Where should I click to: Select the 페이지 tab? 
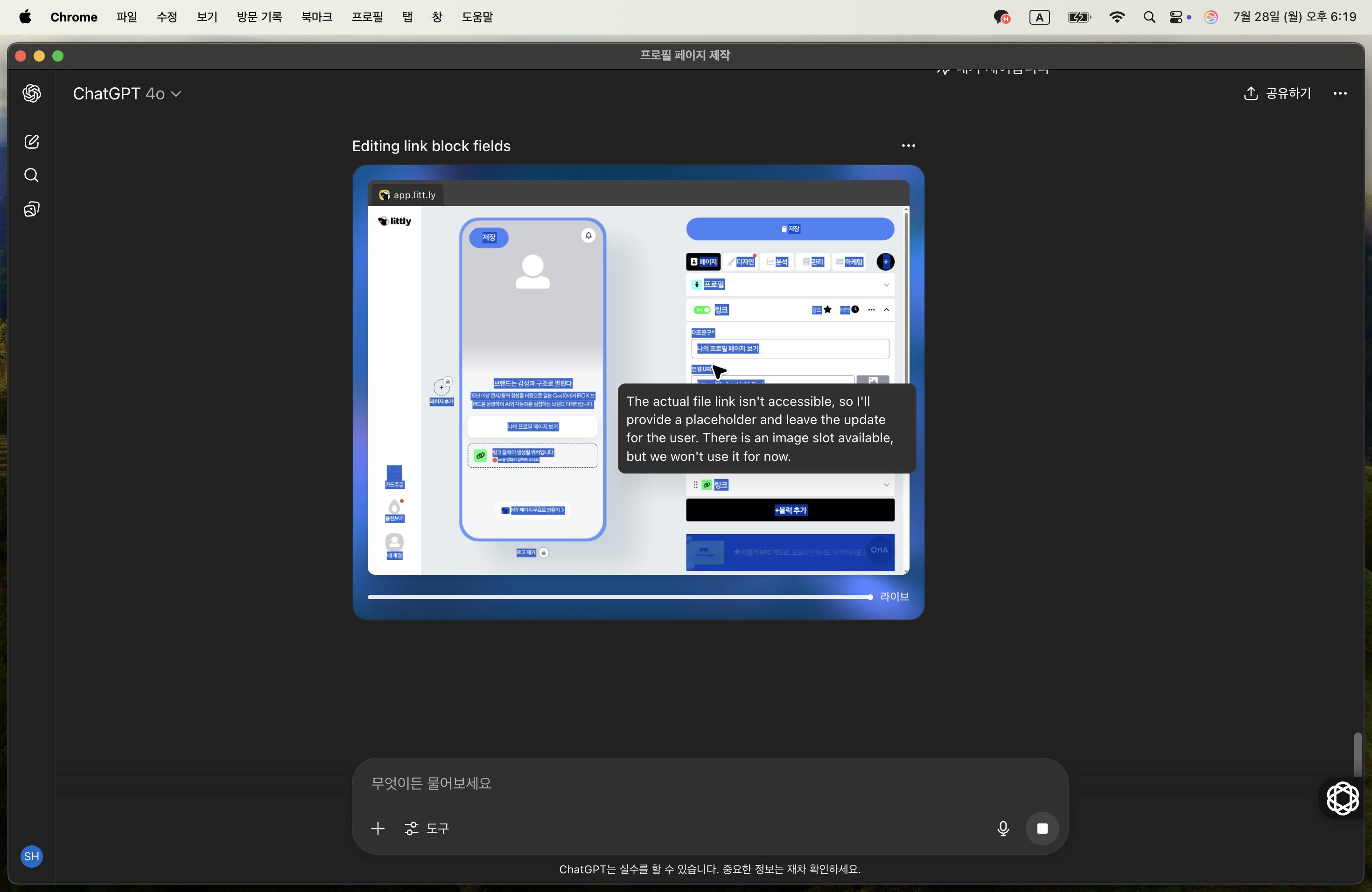pos(703,262)
